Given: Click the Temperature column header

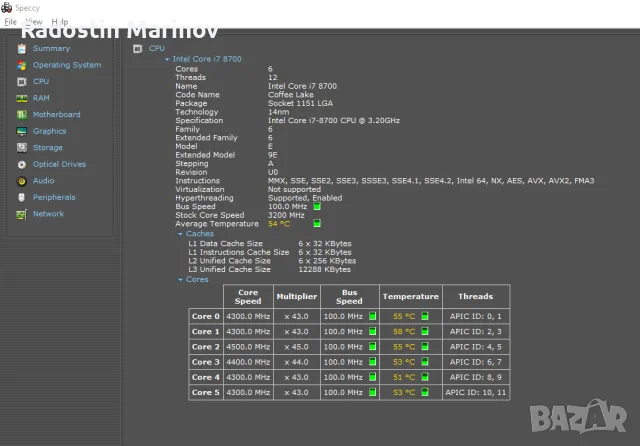Looking at the screenshot, I should point(411,297).
